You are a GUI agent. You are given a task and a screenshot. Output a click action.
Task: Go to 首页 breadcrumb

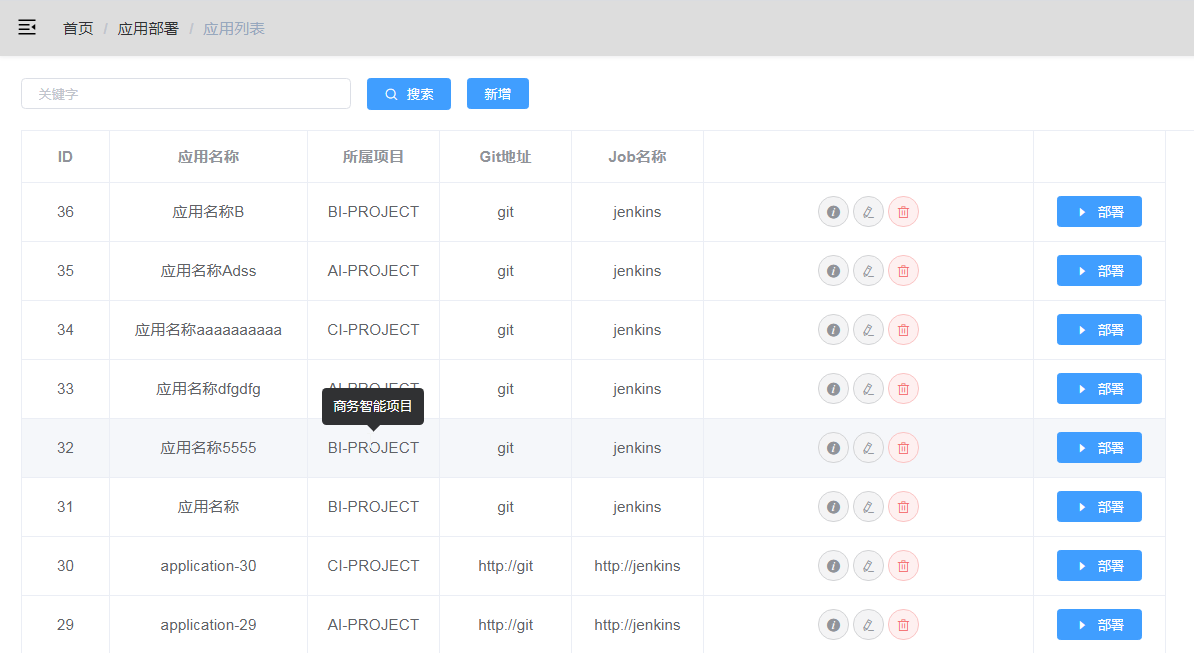pos(78,29)
